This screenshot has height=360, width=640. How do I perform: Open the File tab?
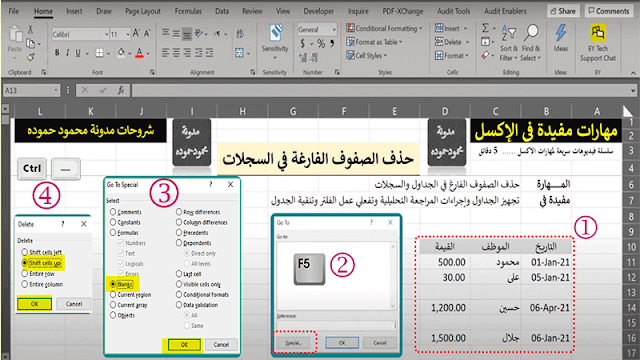14,11
